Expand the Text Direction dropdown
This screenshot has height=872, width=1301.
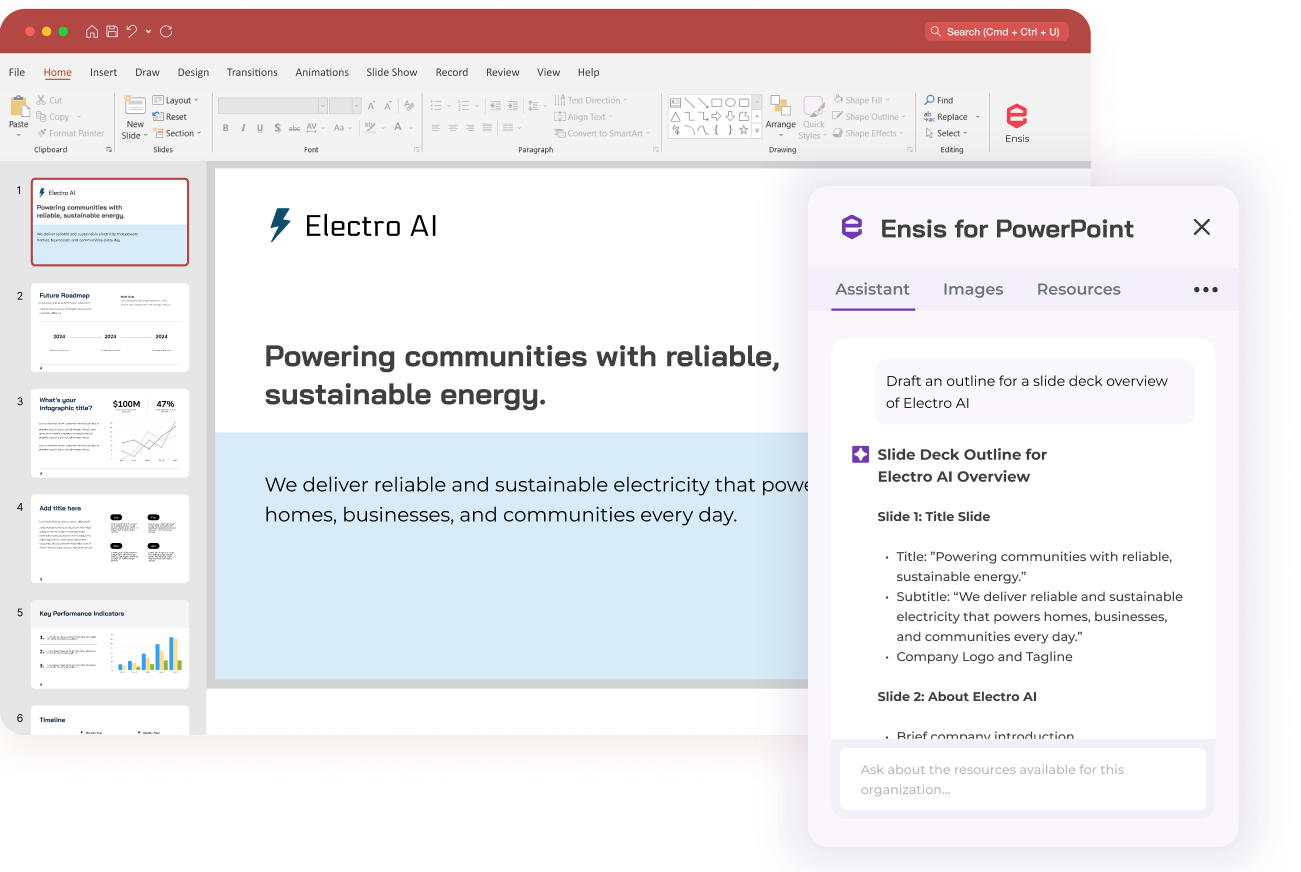(x=592, y=100)
